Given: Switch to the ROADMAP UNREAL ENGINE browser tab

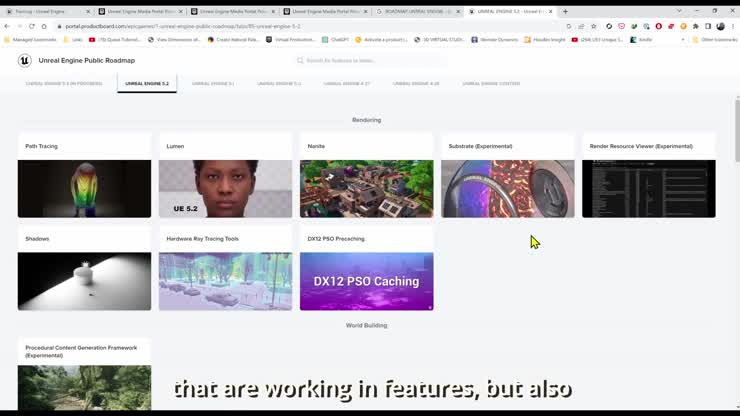Looking at the screenshot, I should click(418, 11).
